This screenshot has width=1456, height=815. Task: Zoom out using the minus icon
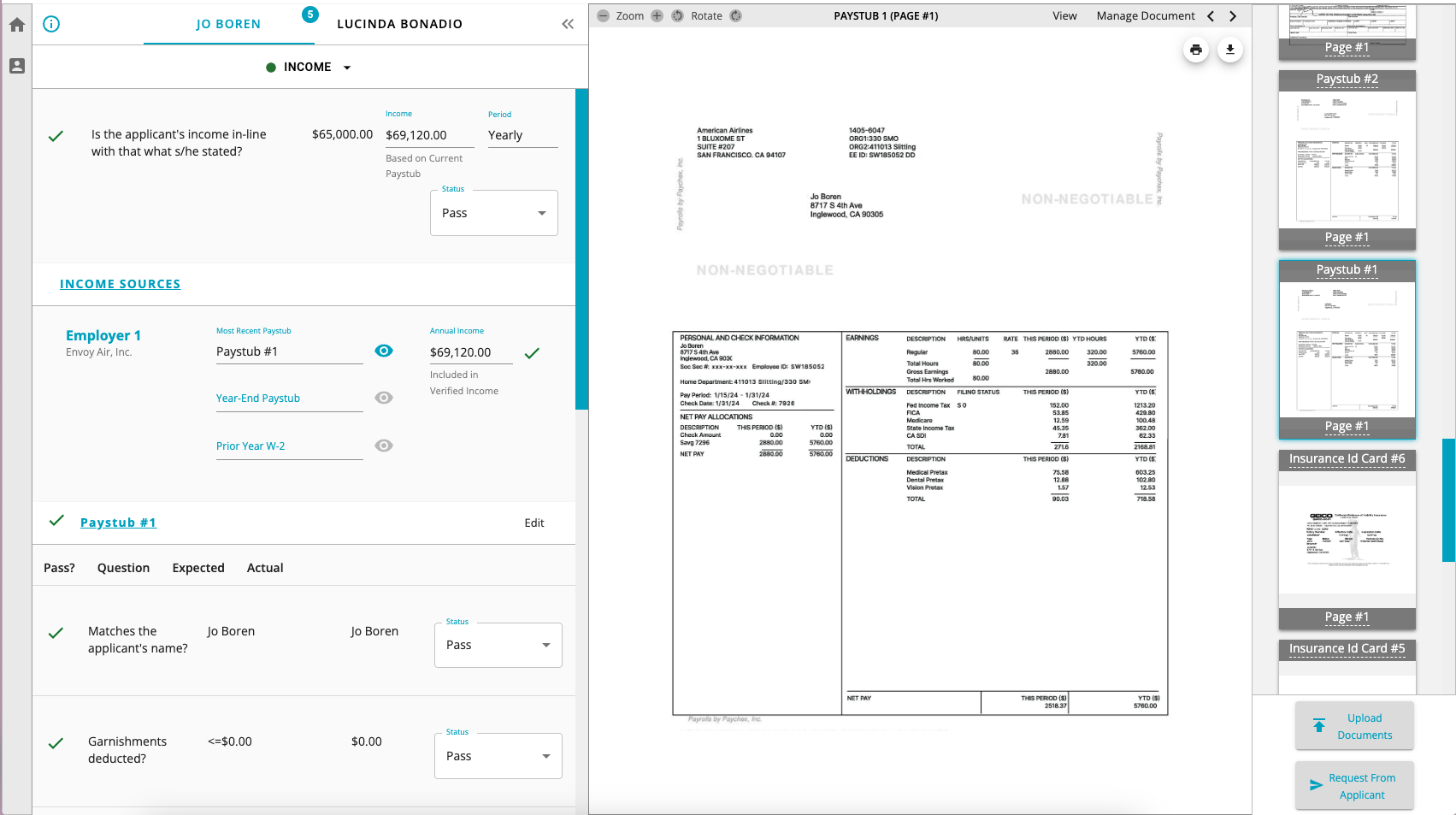(604, 15)
